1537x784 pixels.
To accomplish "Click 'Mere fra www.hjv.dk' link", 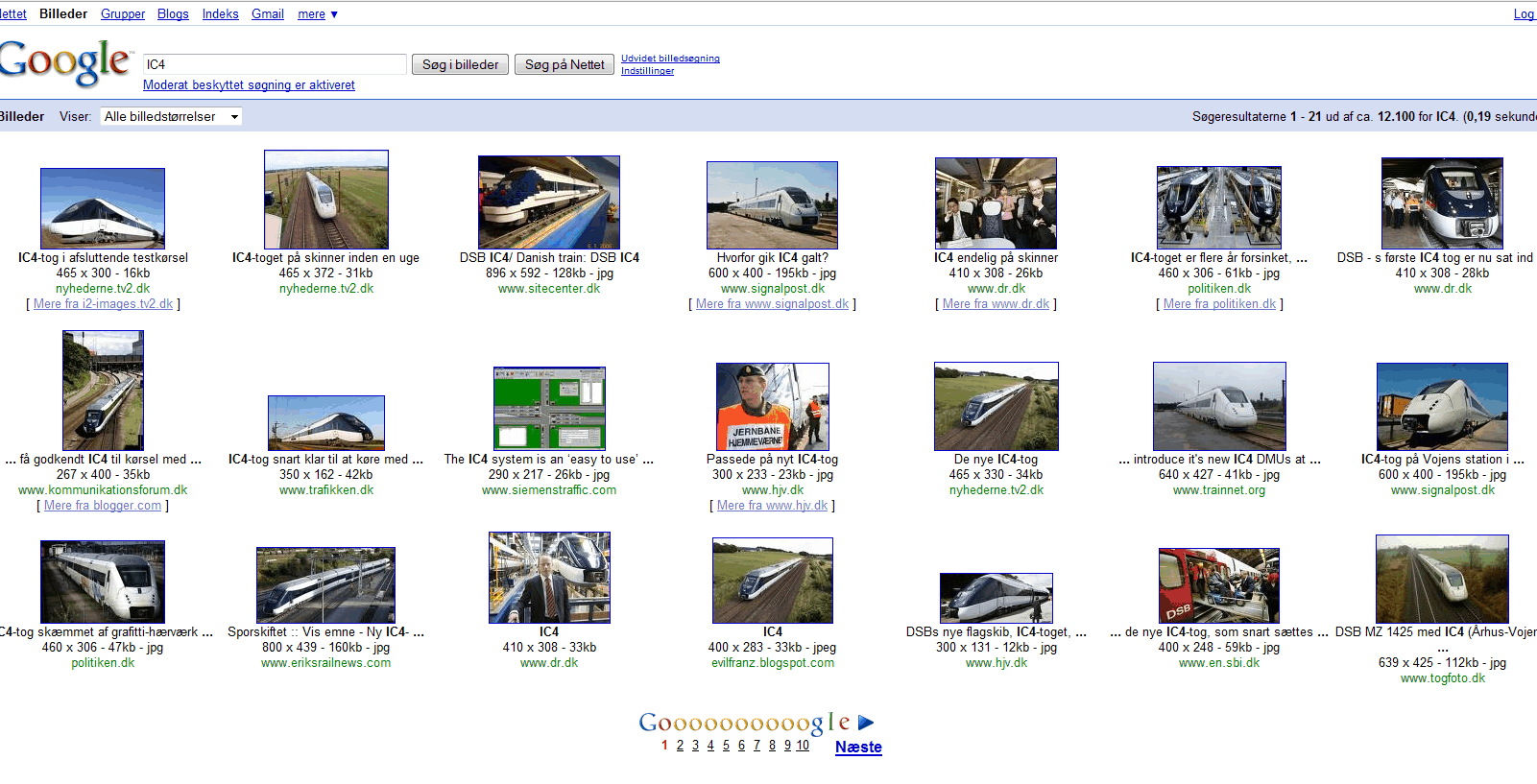I will coord(772,505).
